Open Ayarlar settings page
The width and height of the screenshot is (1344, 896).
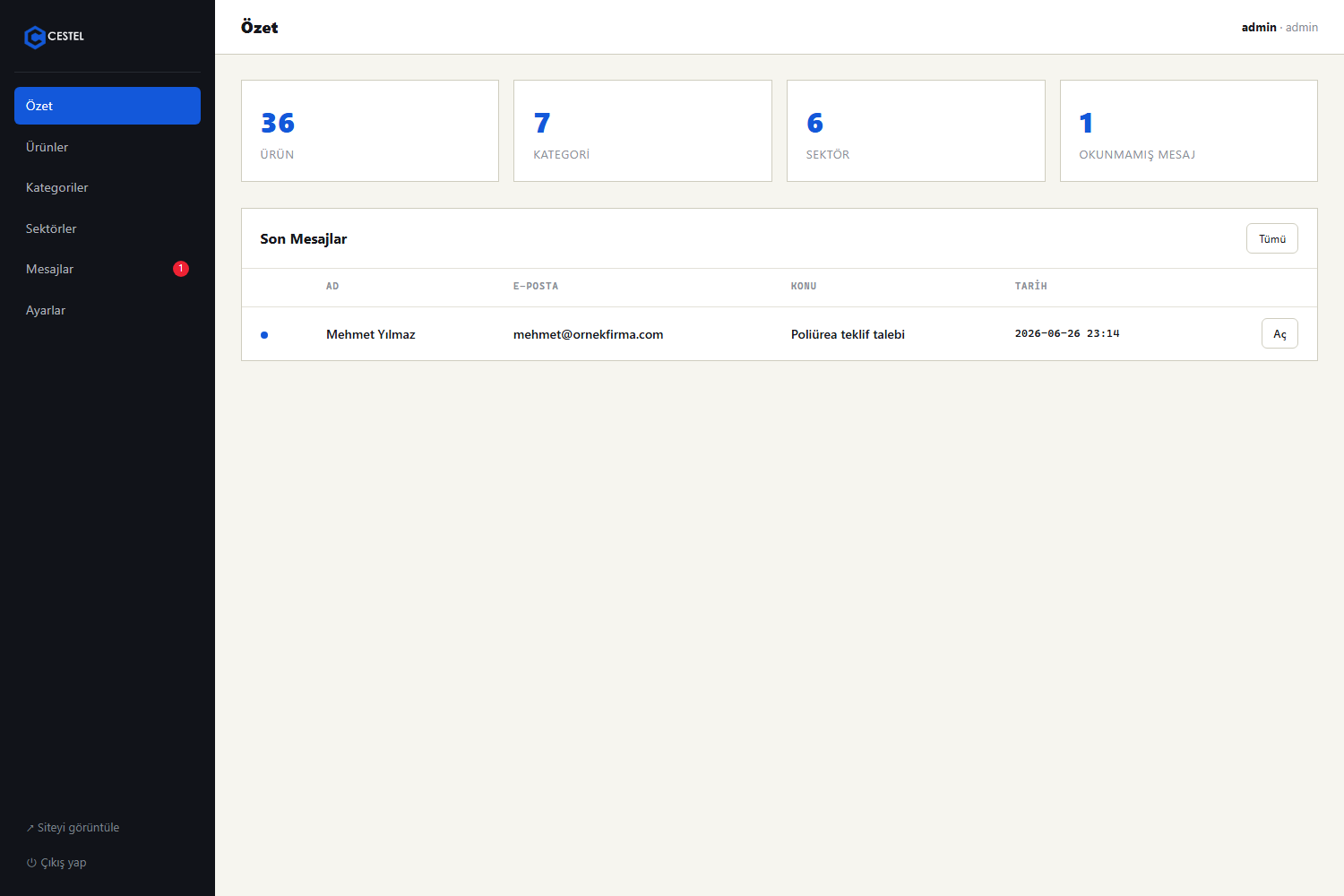coord(108,310)
